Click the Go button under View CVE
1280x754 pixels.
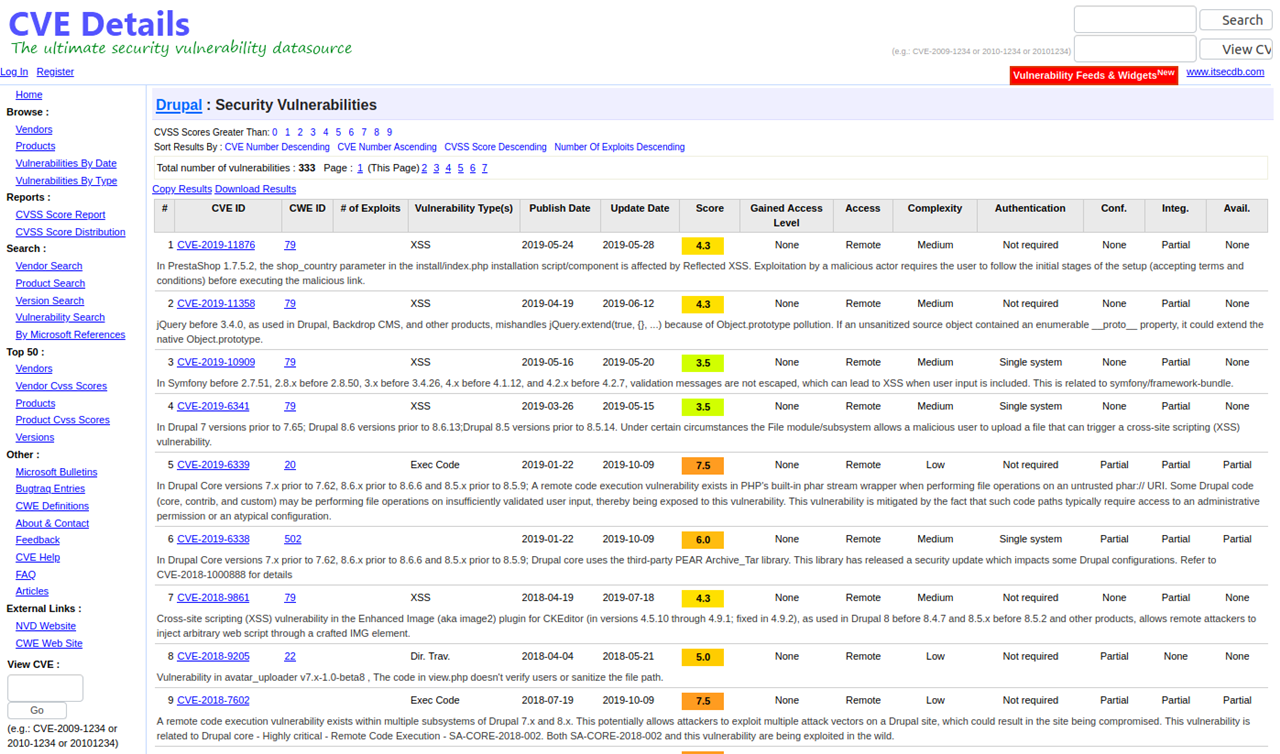37,710
